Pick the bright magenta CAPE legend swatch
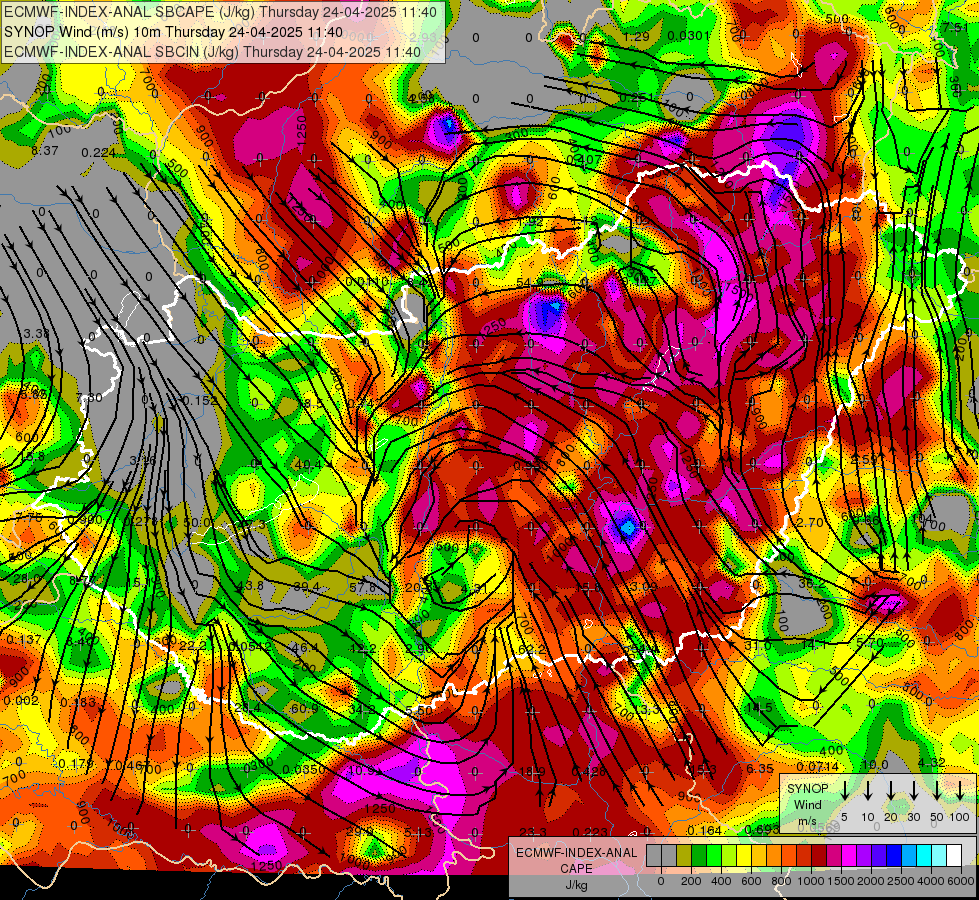 click(849, 856)
